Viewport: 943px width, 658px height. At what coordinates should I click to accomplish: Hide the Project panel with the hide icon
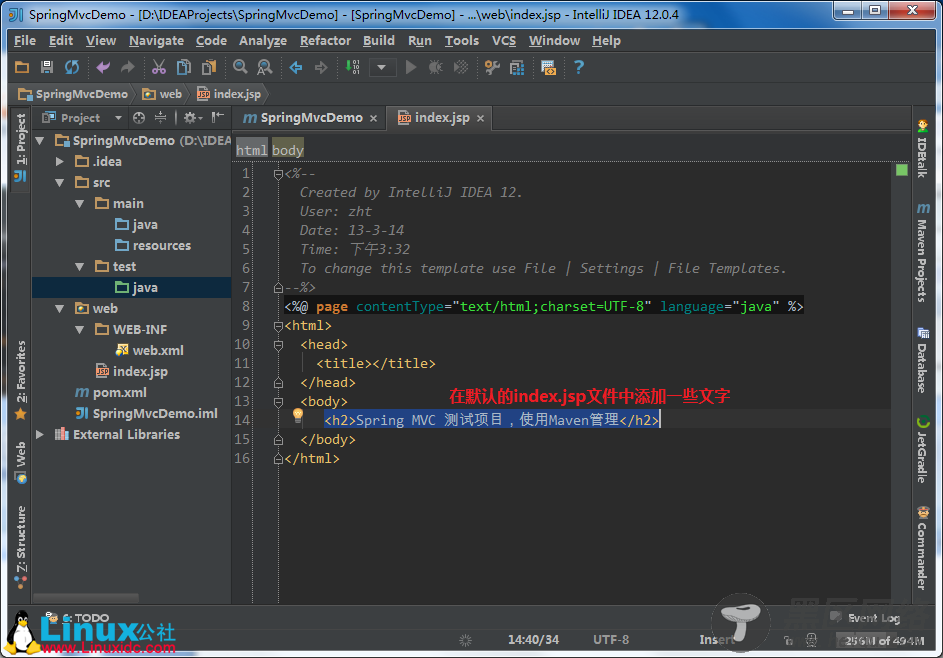(x=217, y=117)
